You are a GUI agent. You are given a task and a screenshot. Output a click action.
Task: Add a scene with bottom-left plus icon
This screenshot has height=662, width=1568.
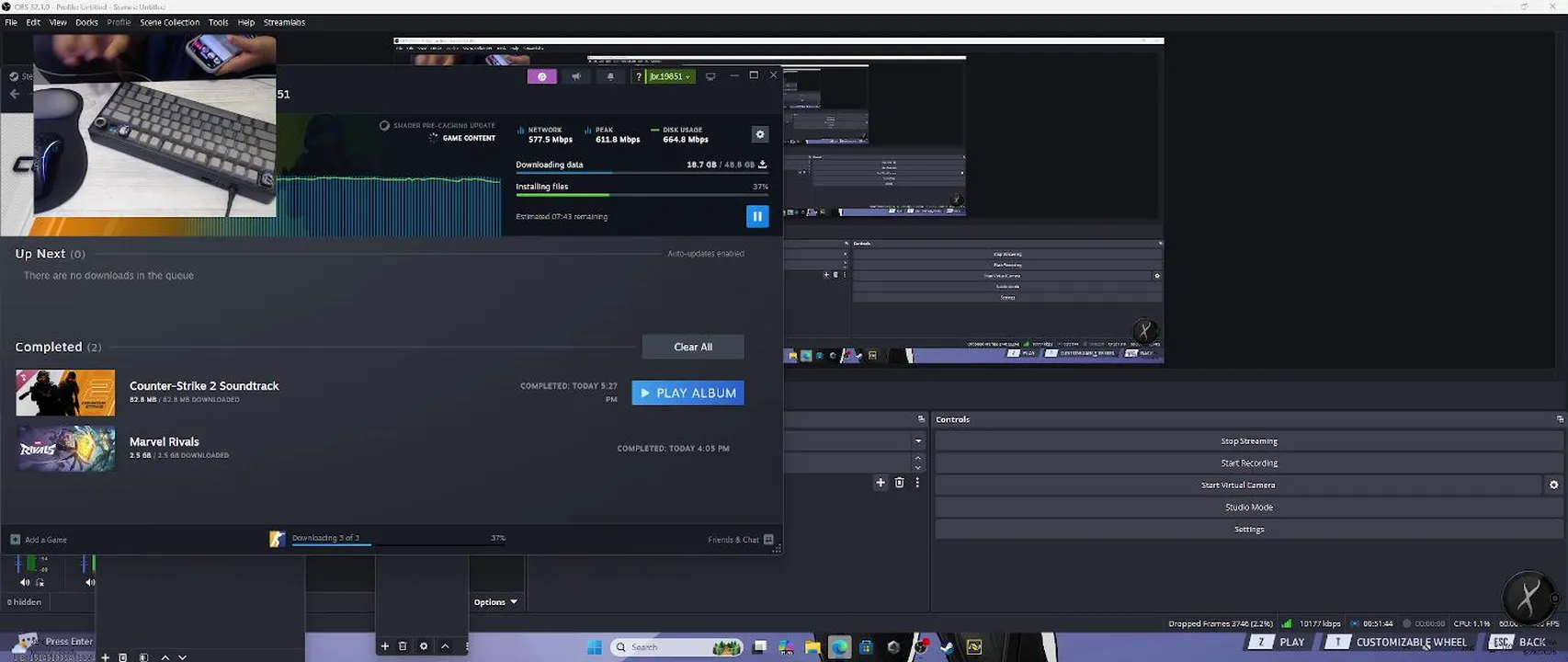(x=106, y=657)
